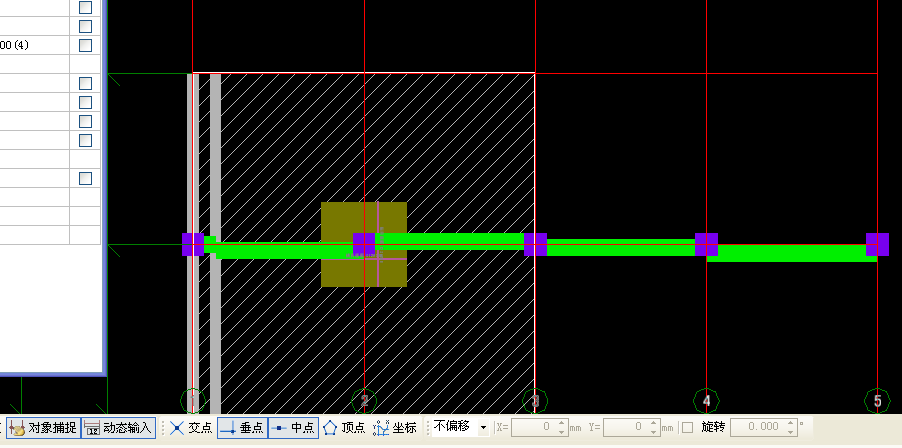Select the 00 (4) property value text
Screen dimensions: 902x448
pyautogui.click(x=14, y=45)
